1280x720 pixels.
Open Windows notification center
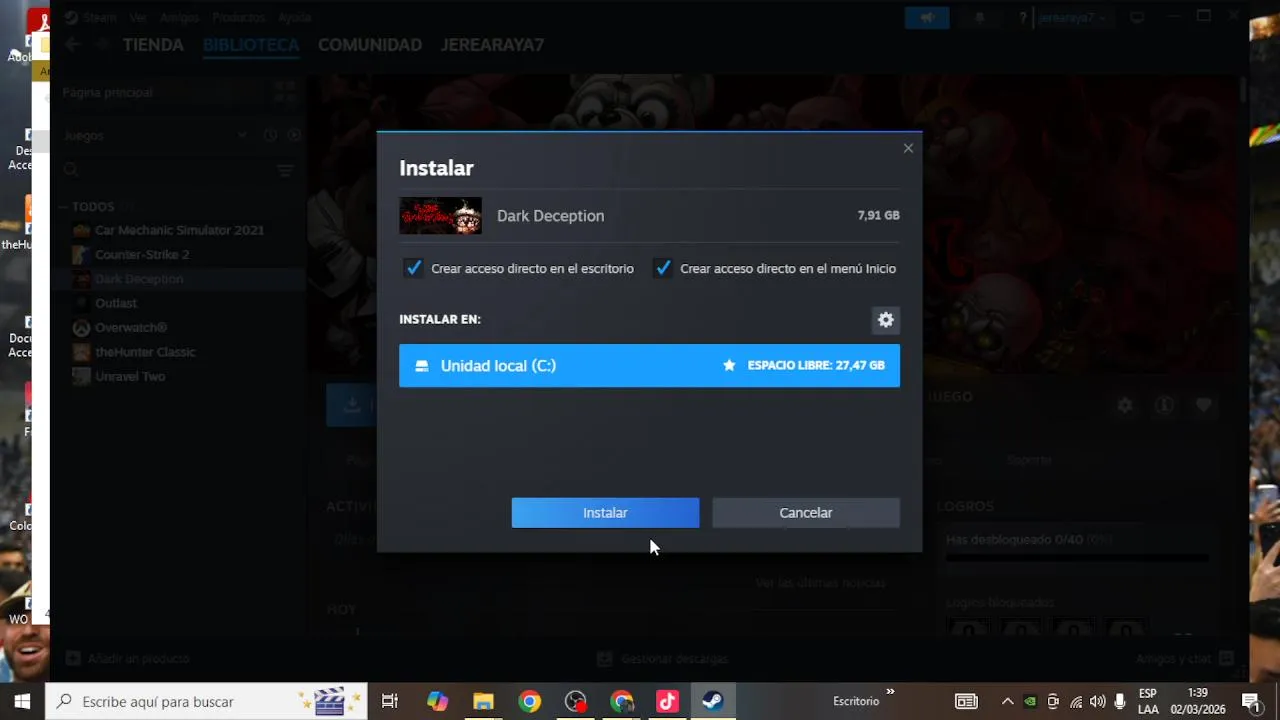pyautogui.click(x=1250, y=701)
